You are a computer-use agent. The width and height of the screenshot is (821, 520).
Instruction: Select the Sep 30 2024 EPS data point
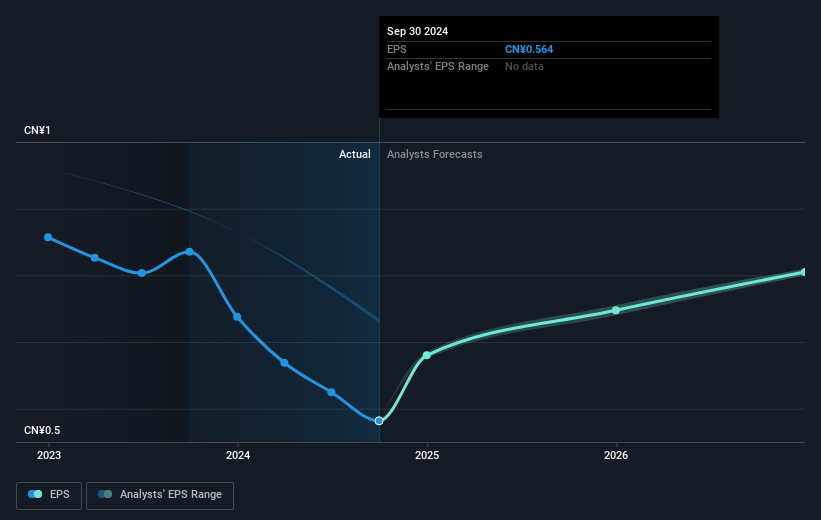(x=379, y=421)
